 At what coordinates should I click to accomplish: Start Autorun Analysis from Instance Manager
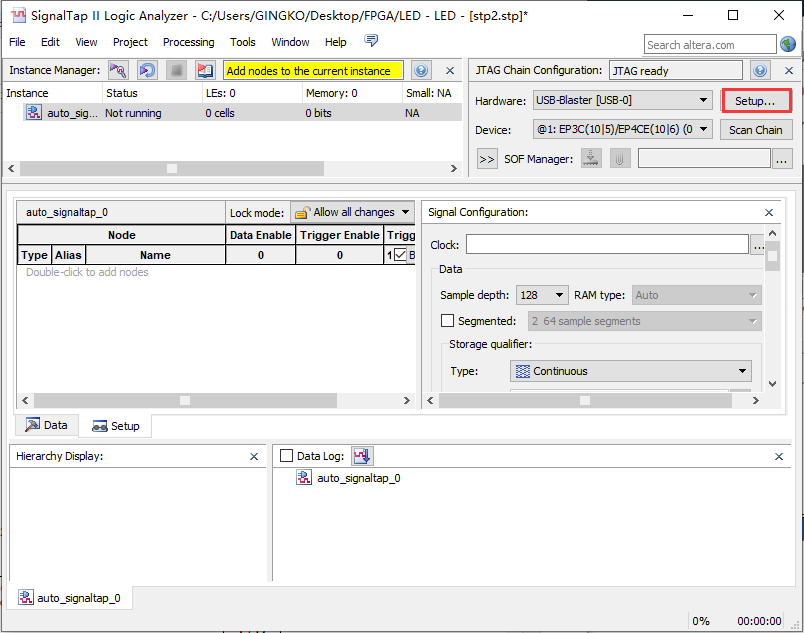pyautogui.click(x=147, y=71)
